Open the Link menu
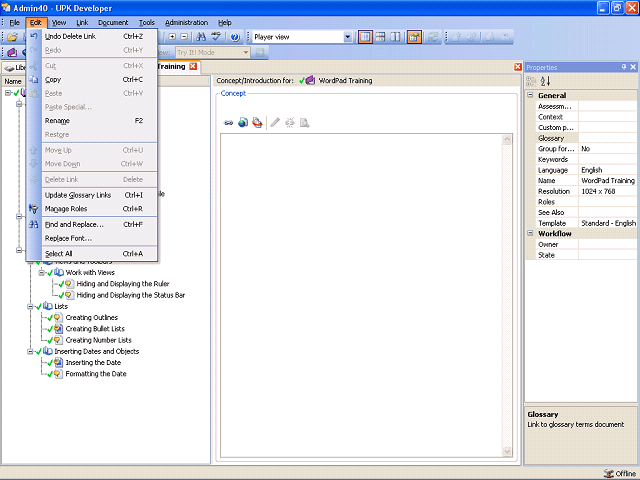The width and height of the screenshot is (640, 480). pos(82,23)
